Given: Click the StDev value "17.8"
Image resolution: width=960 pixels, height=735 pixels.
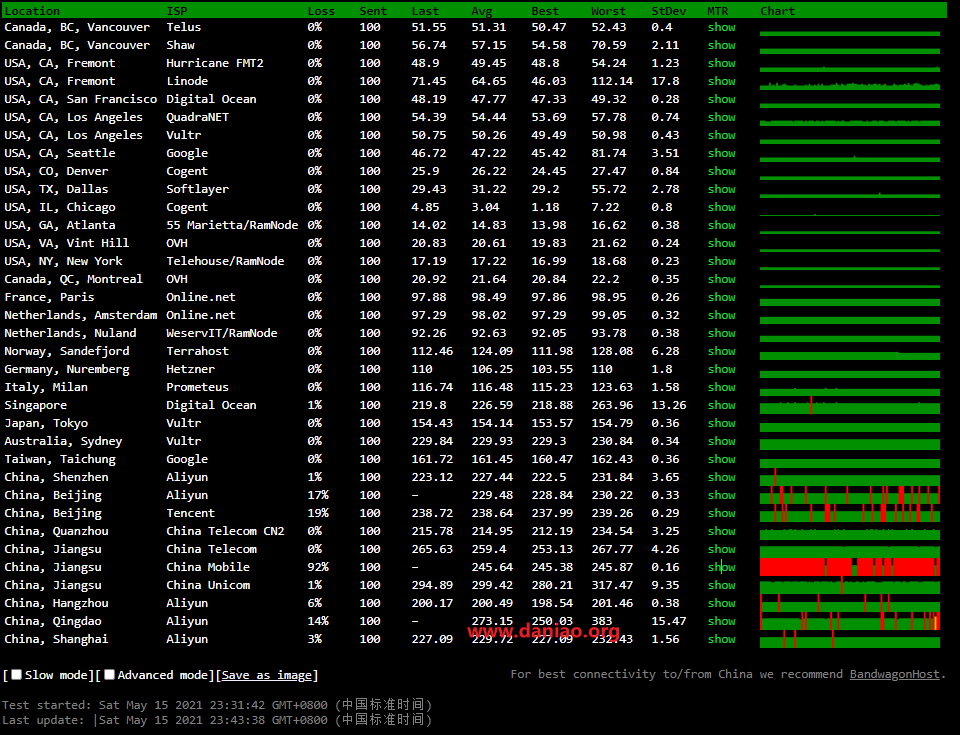Looking at the screenshot, I should [x=666, y=81].
